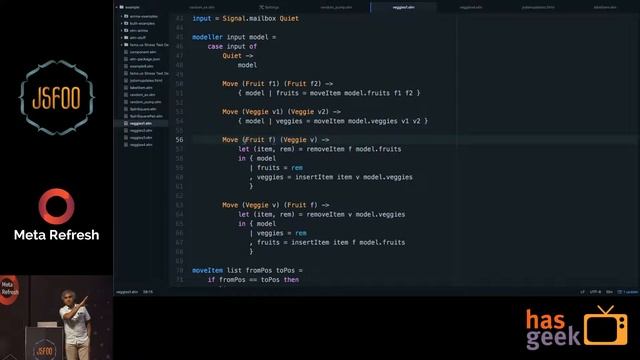Collapse the root 'example' project folder chevron
640x360 pixels.
117,7
